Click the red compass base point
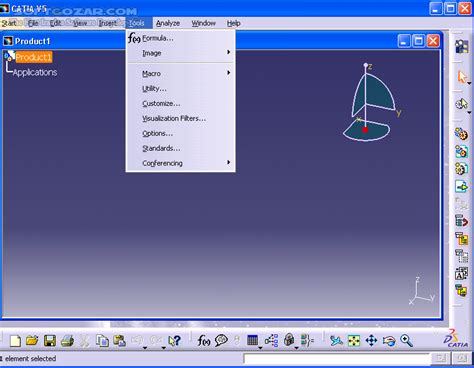The width and height of the screenshot is (474, 368). pyautogui.click(x=365, y=130)
